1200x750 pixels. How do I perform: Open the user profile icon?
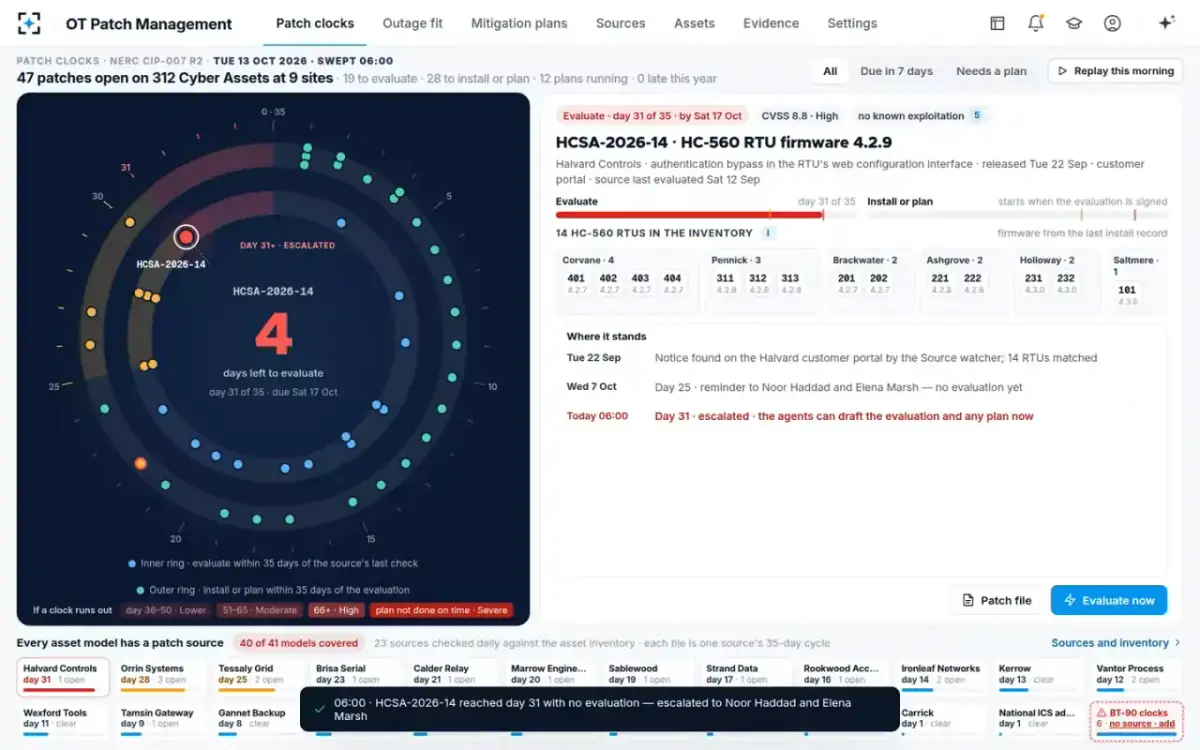click(1112, 23)
